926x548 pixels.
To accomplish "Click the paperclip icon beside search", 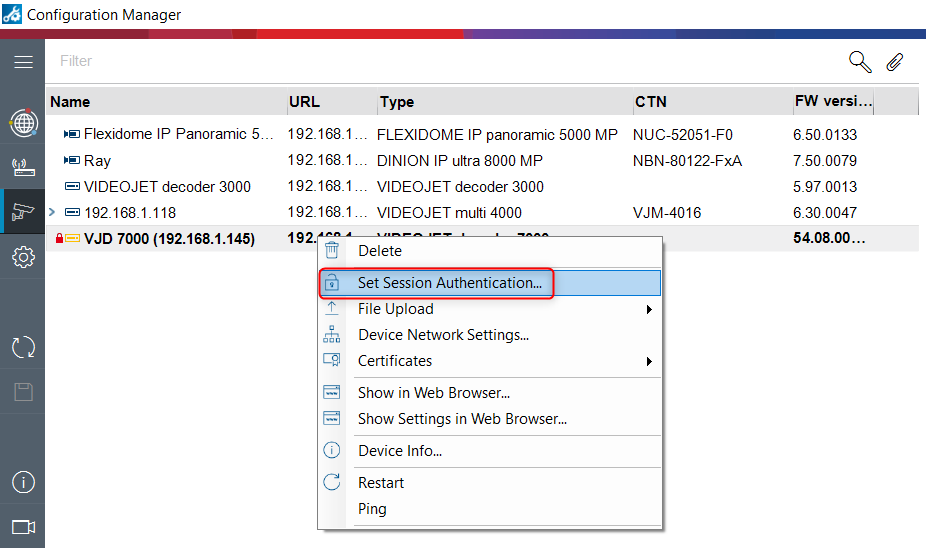I will 894,62.
